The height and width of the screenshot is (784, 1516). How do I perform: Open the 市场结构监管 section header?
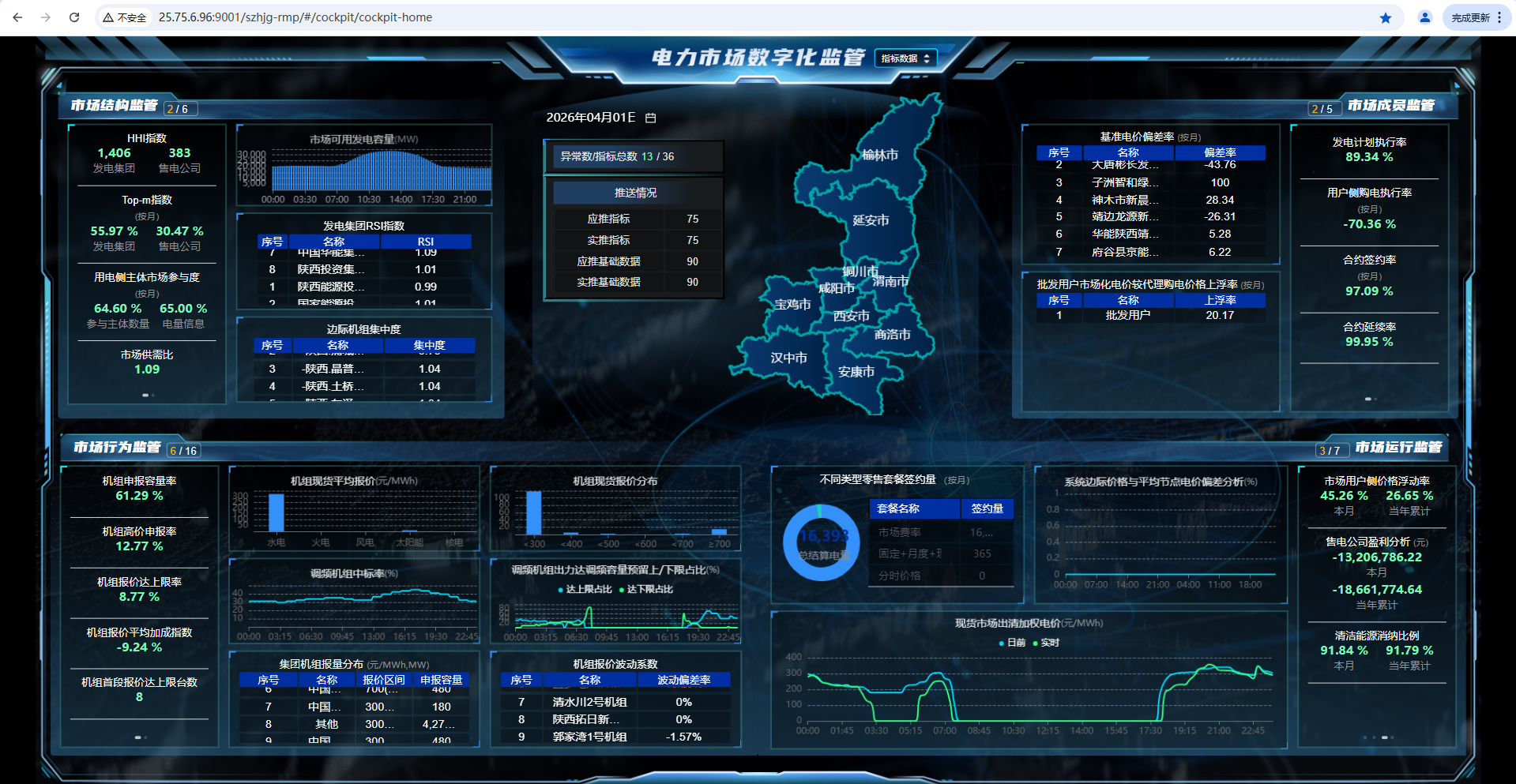coord(115,106)
